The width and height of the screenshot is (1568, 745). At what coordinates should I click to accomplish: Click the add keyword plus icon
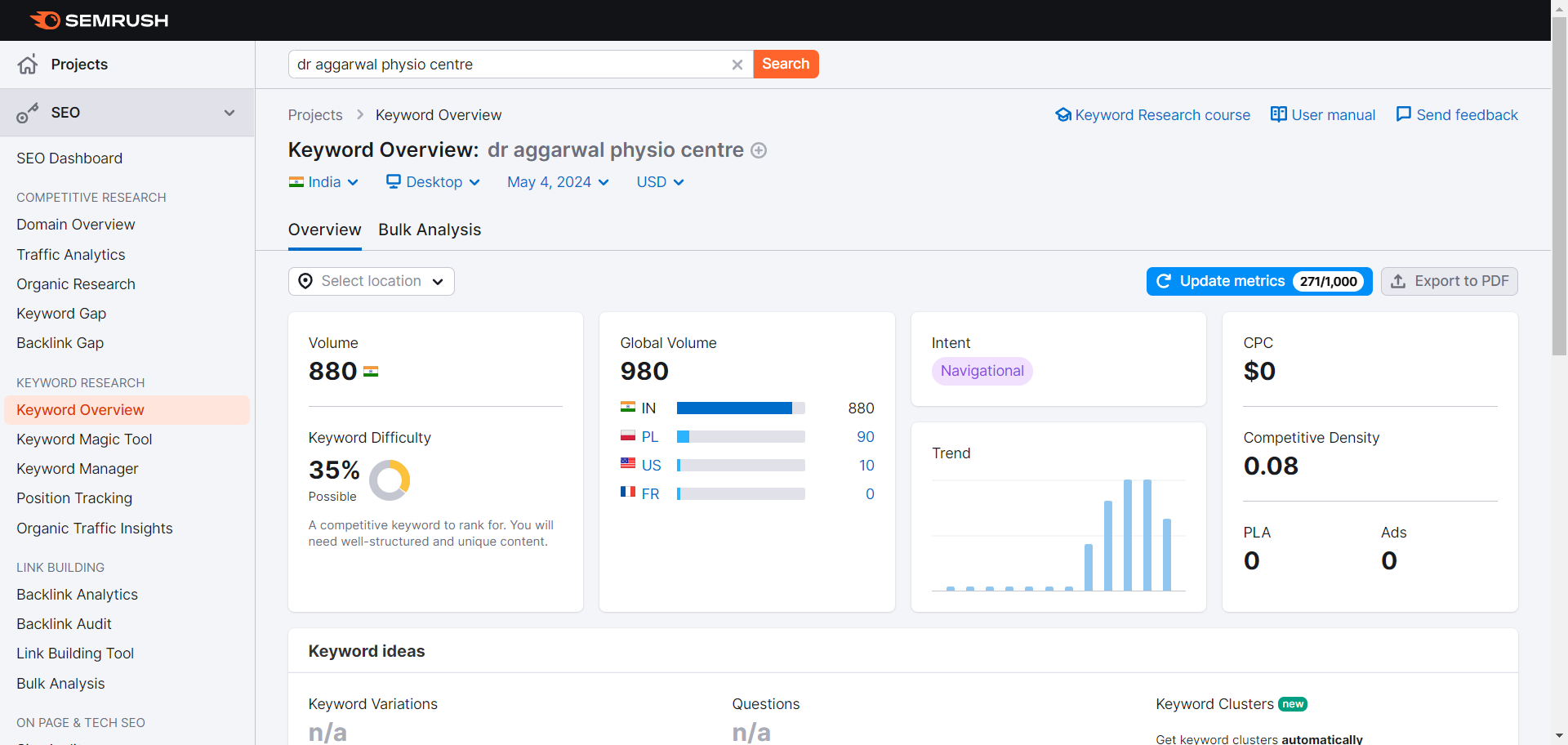(x=759, y=150)
